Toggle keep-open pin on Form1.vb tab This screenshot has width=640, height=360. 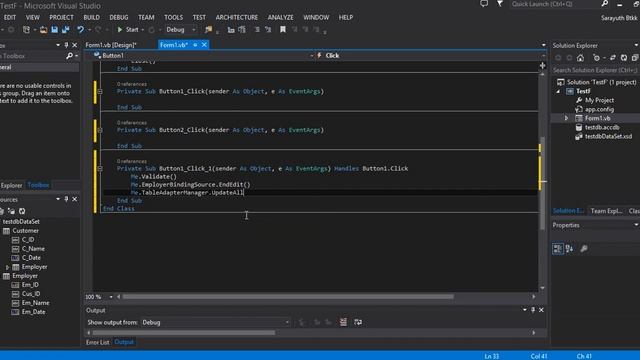pyautogui.click(x=195, y=45)
